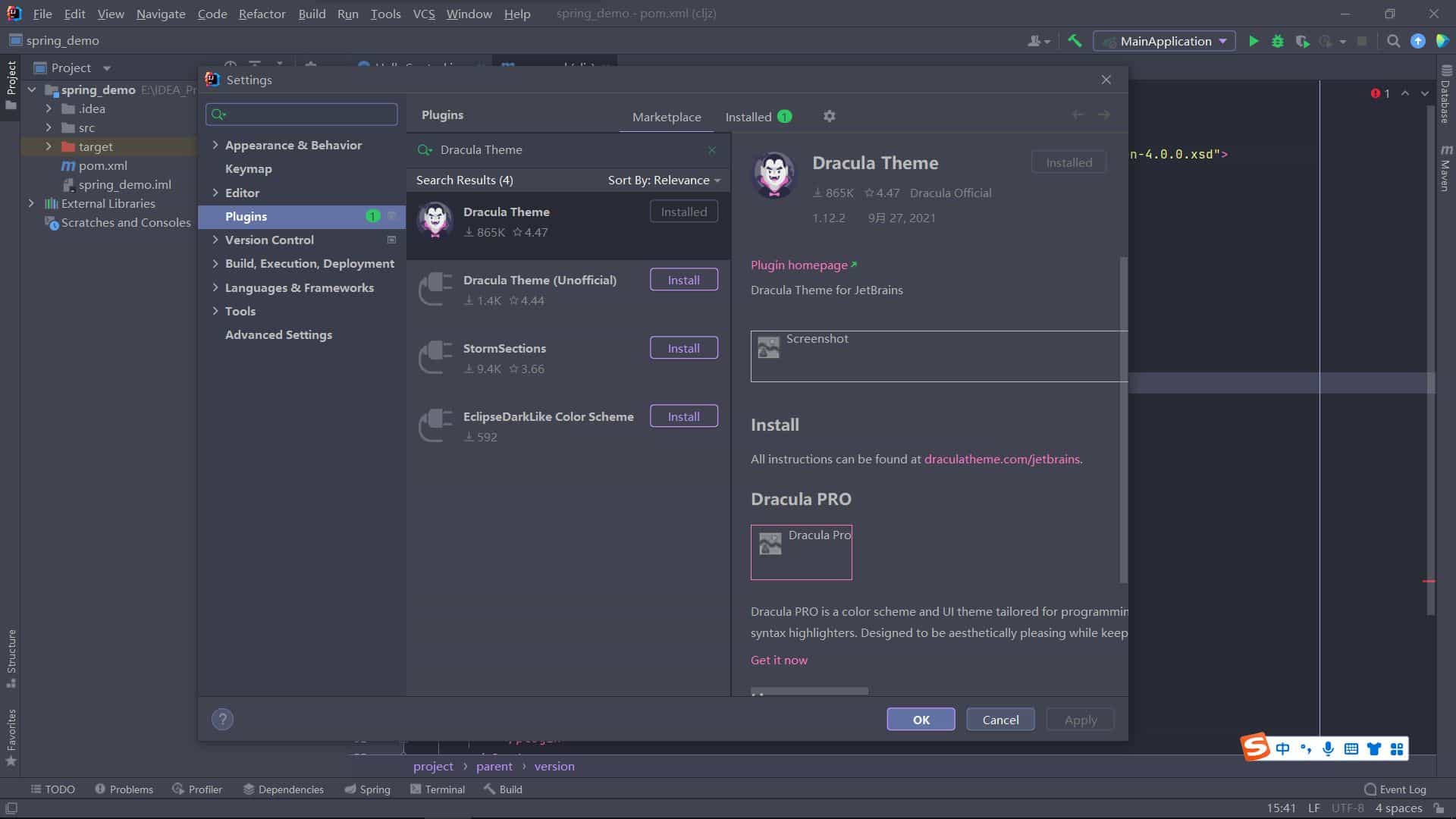Open the Plugins gear options icon
This screenshot has height=819, width=1456.
829,116
